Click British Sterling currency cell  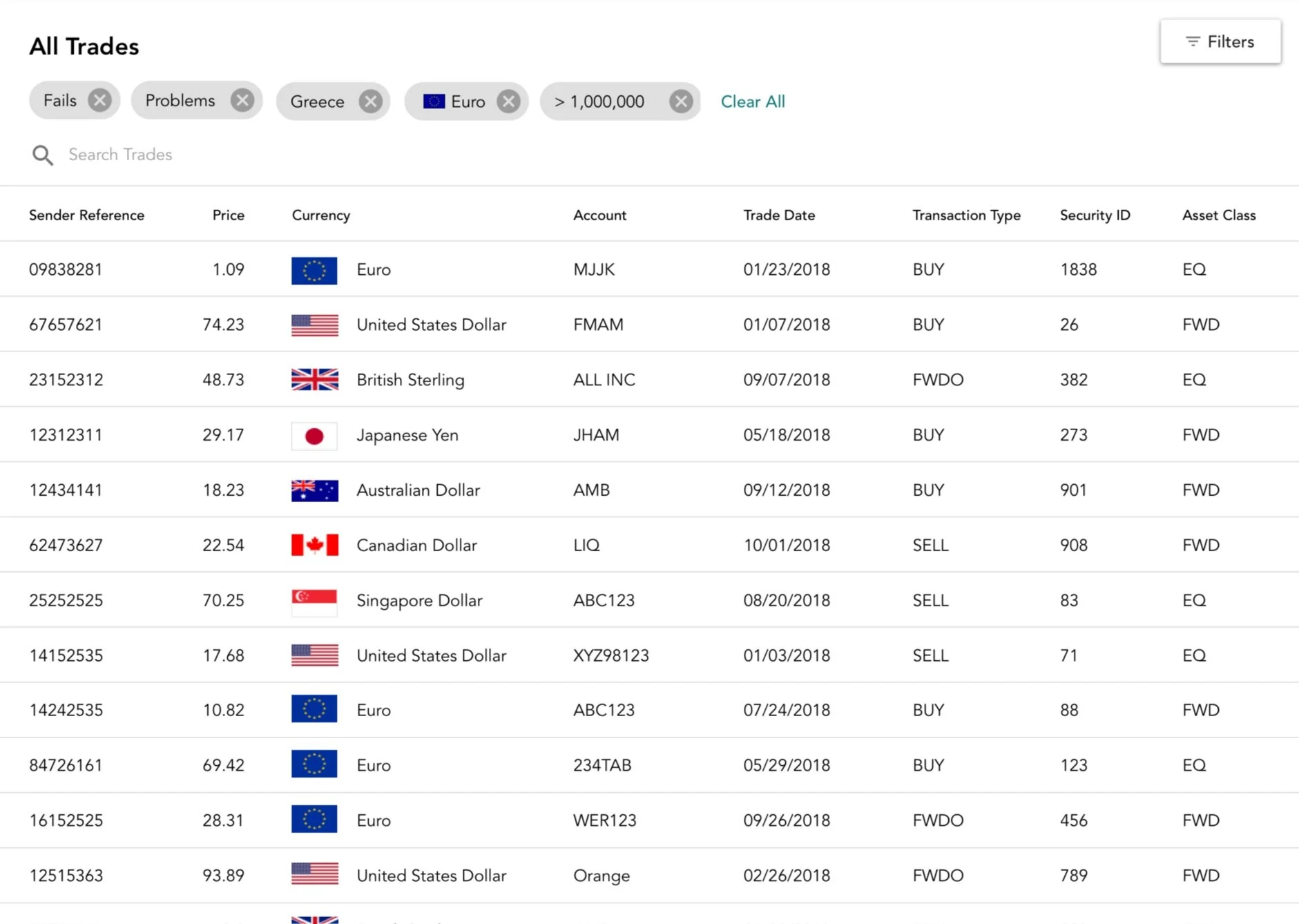tap(410, 380)
